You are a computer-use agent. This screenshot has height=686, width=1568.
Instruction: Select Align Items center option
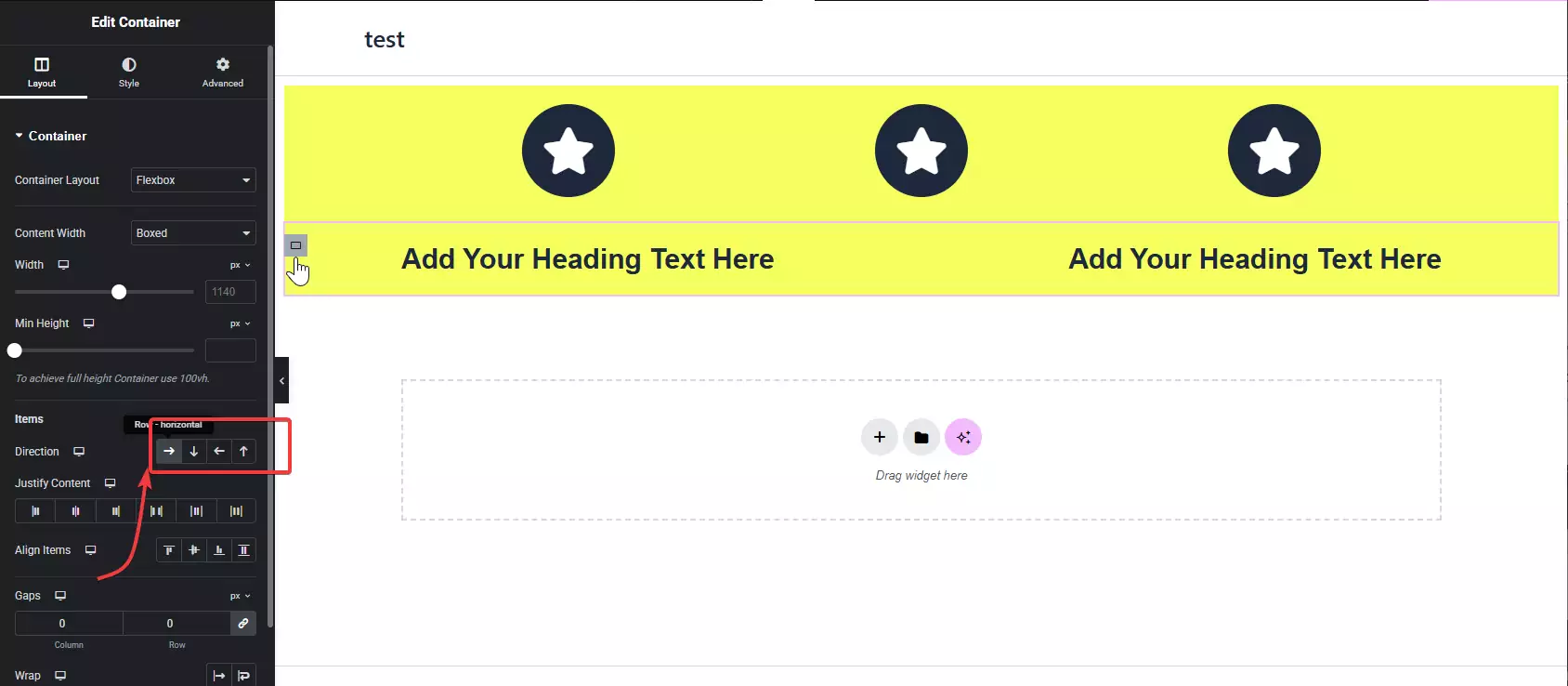click(194, 550)
